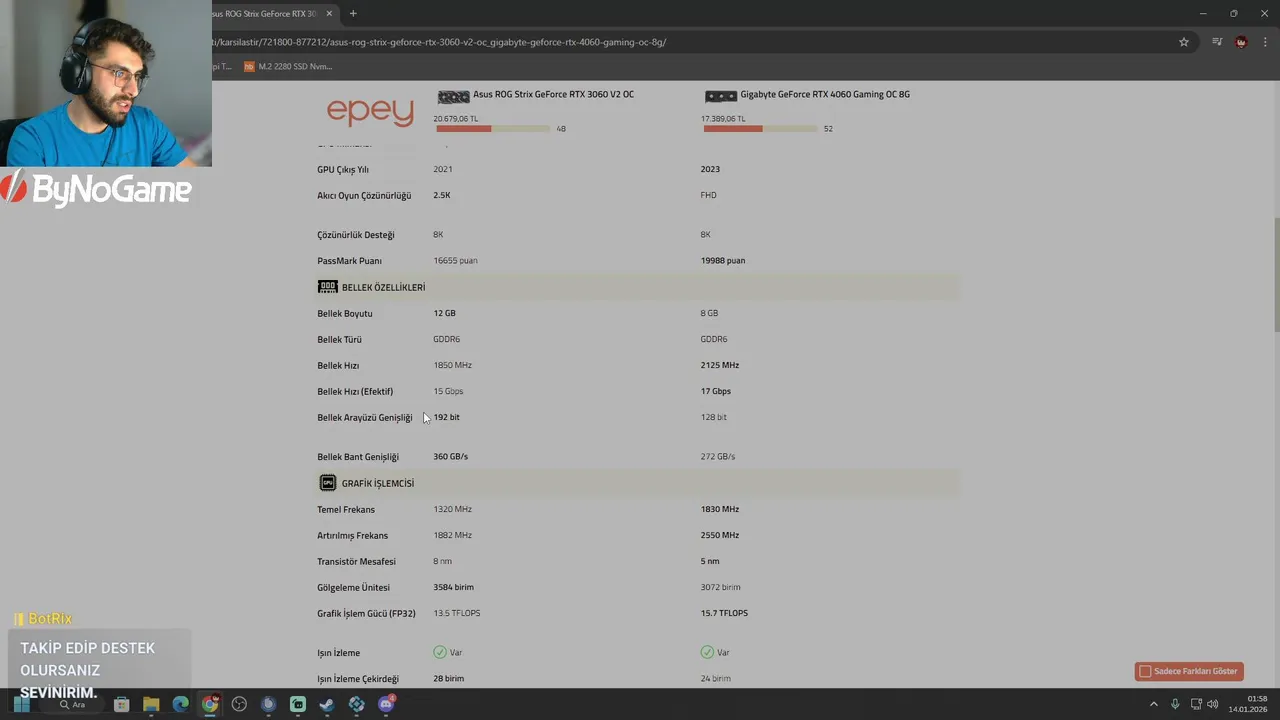This screenshot has width=1280, height=720.
Task: Click the 15.7 TFLOPS value
Action: click(x=724, y=613)
